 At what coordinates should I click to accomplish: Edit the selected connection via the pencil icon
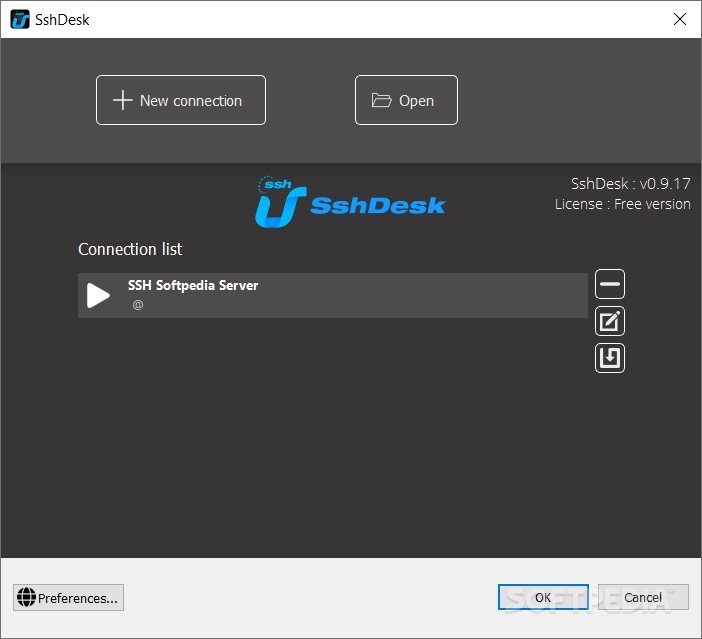point(610,321)
